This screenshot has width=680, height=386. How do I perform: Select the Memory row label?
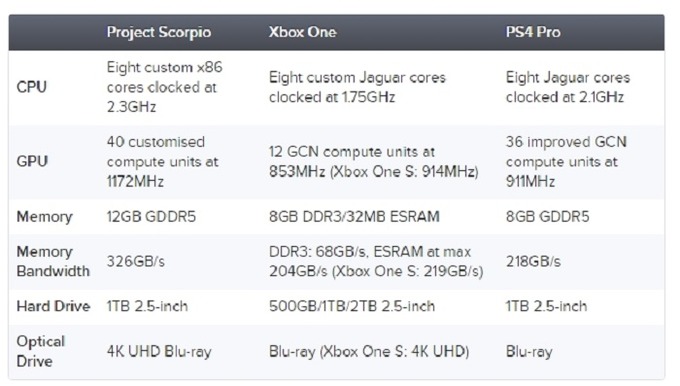[x=44, y=216]
